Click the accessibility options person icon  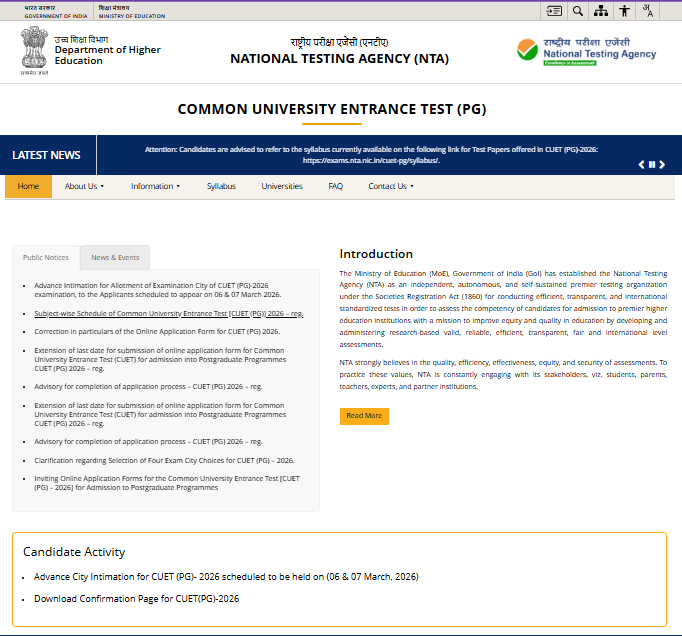click(x=624, y=11)
